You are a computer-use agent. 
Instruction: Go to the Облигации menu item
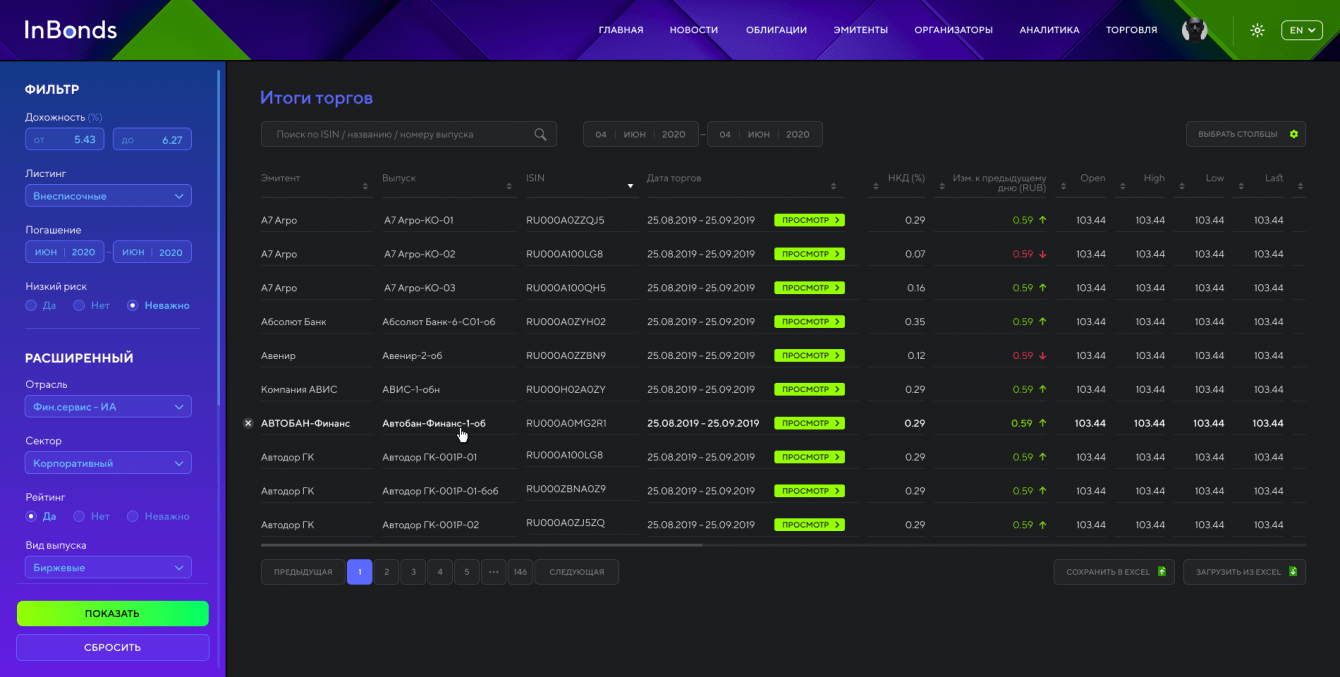[776, 30]
